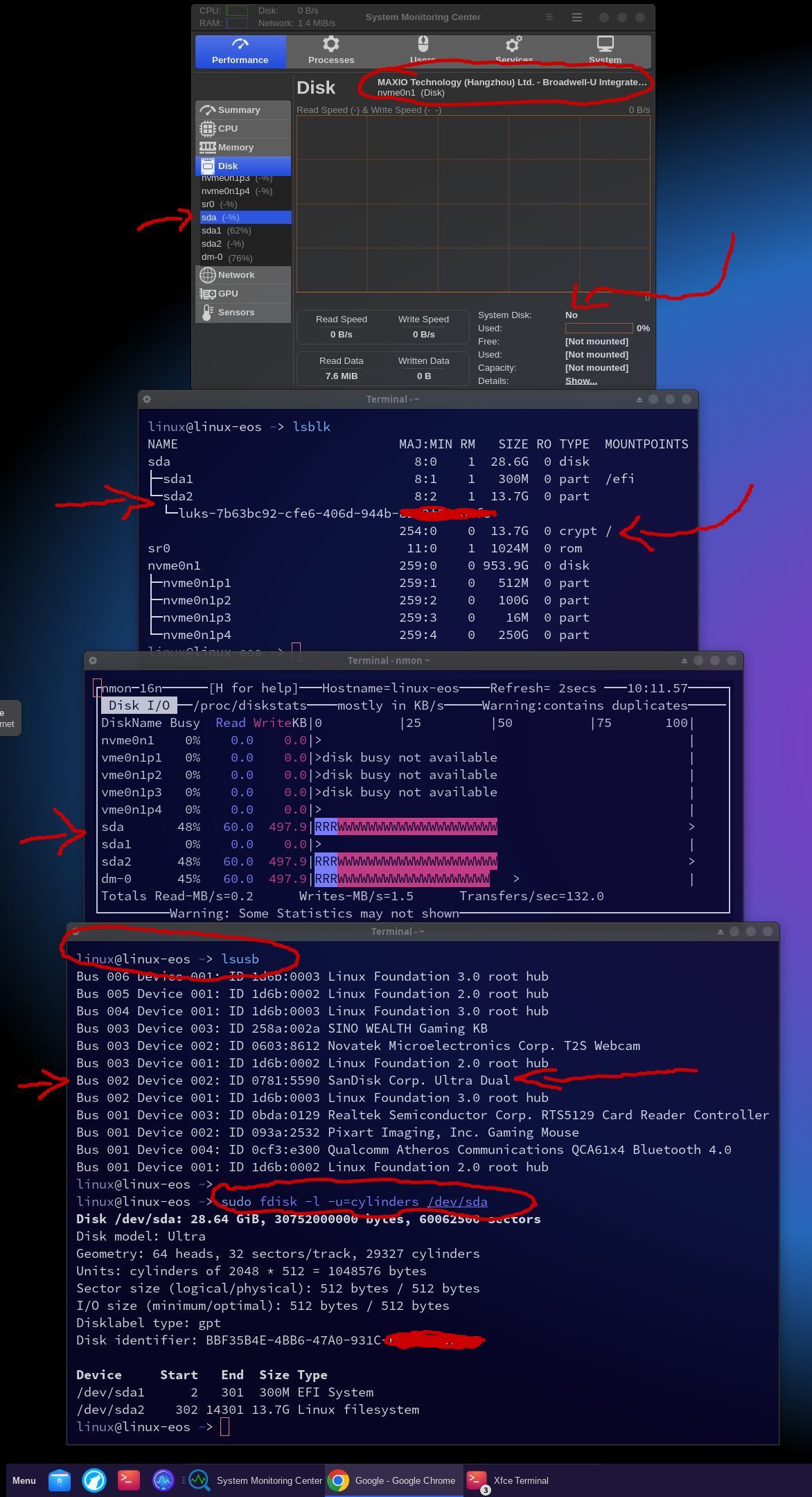Select Memory in the sidebar
The width and height of the screenshot is (812, 1497).
point(243,148)
